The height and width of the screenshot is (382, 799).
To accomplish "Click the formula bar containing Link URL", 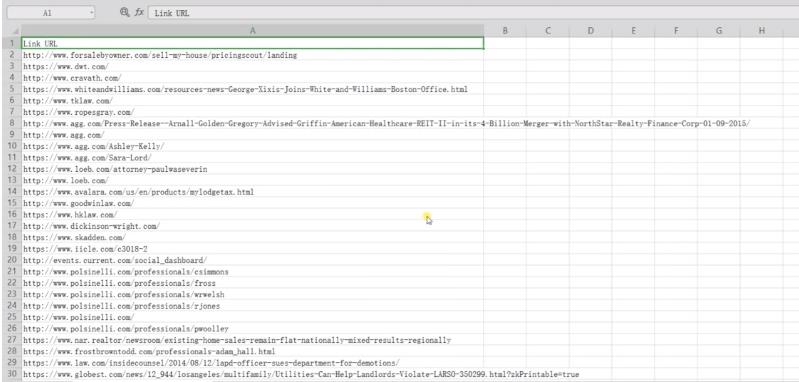I will click(x=474, y=13).
